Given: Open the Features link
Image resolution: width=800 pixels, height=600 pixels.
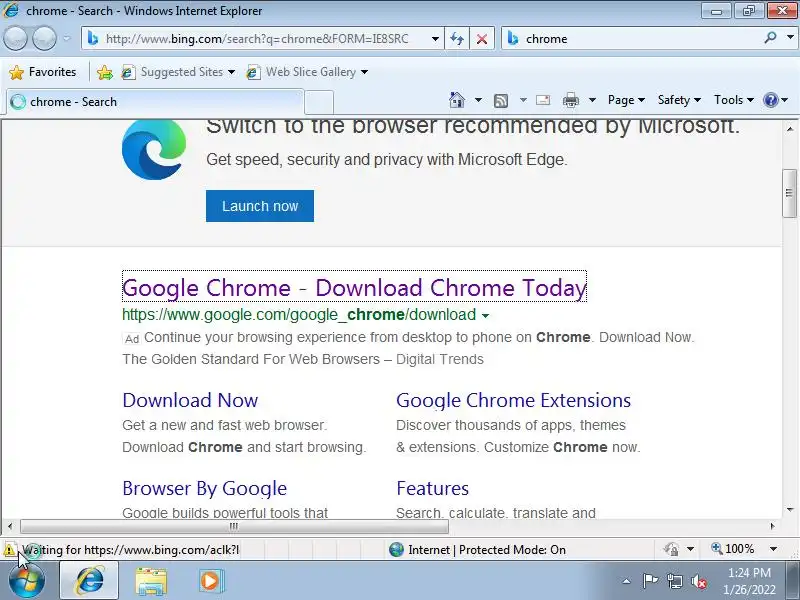Looking at the screenshot, I should pos(432,489).
